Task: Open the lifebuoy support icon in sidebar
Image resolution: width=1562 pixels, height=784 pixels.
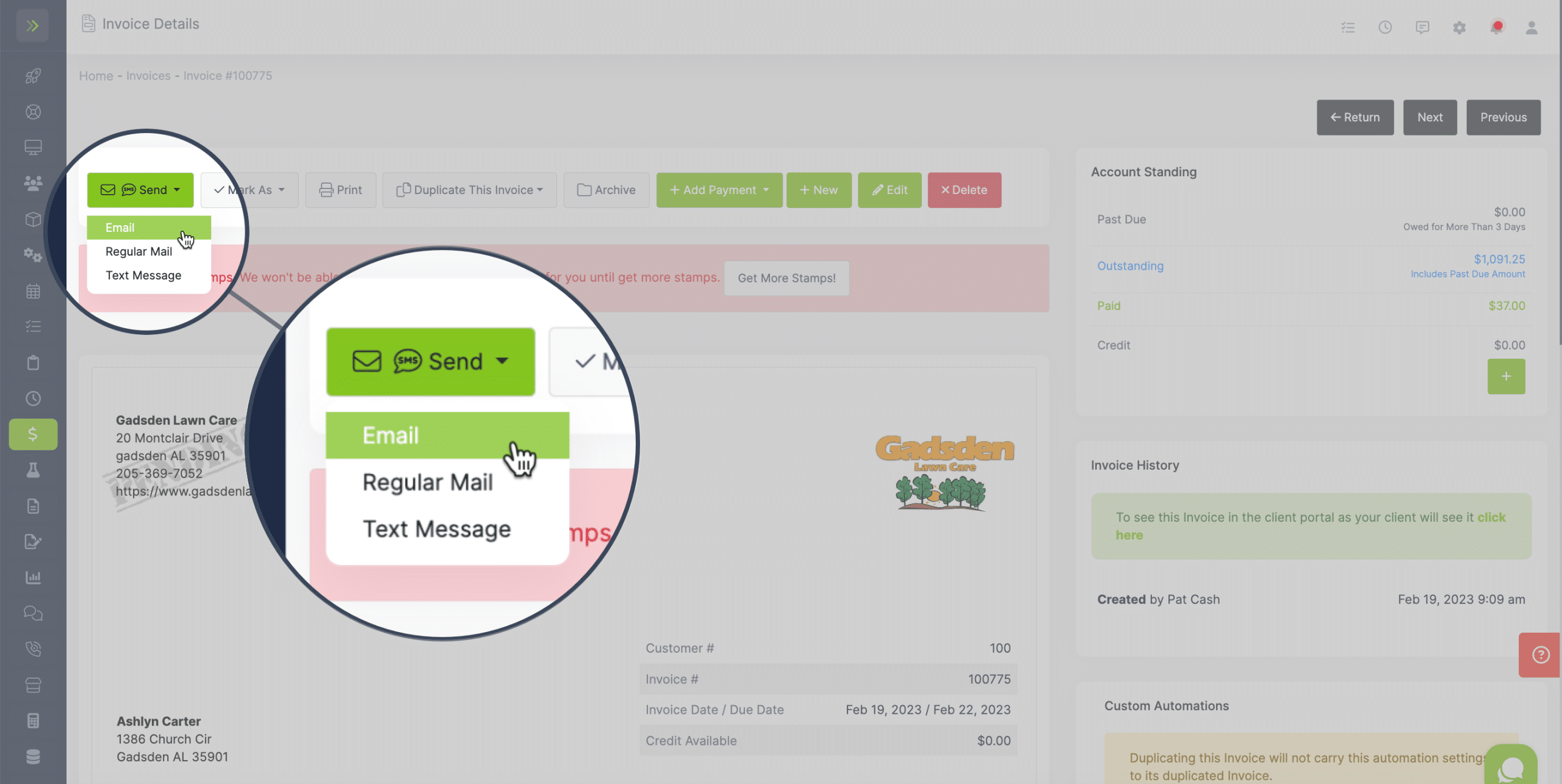Action: coord(33,112)
